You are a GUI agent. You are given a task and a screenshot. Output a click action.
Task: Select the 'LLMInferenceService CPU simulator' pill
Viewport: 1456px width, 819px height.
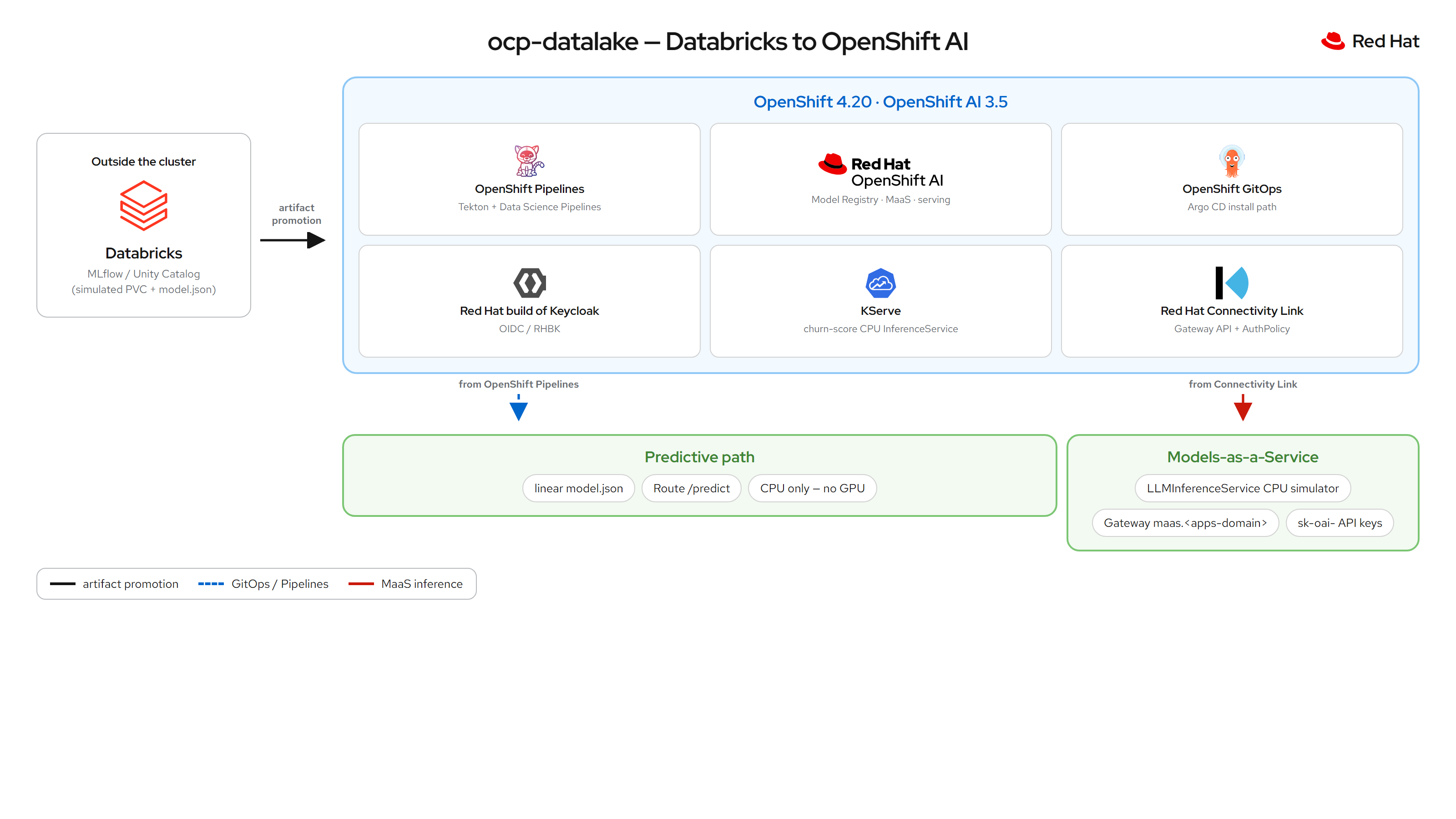[1242, 488]
